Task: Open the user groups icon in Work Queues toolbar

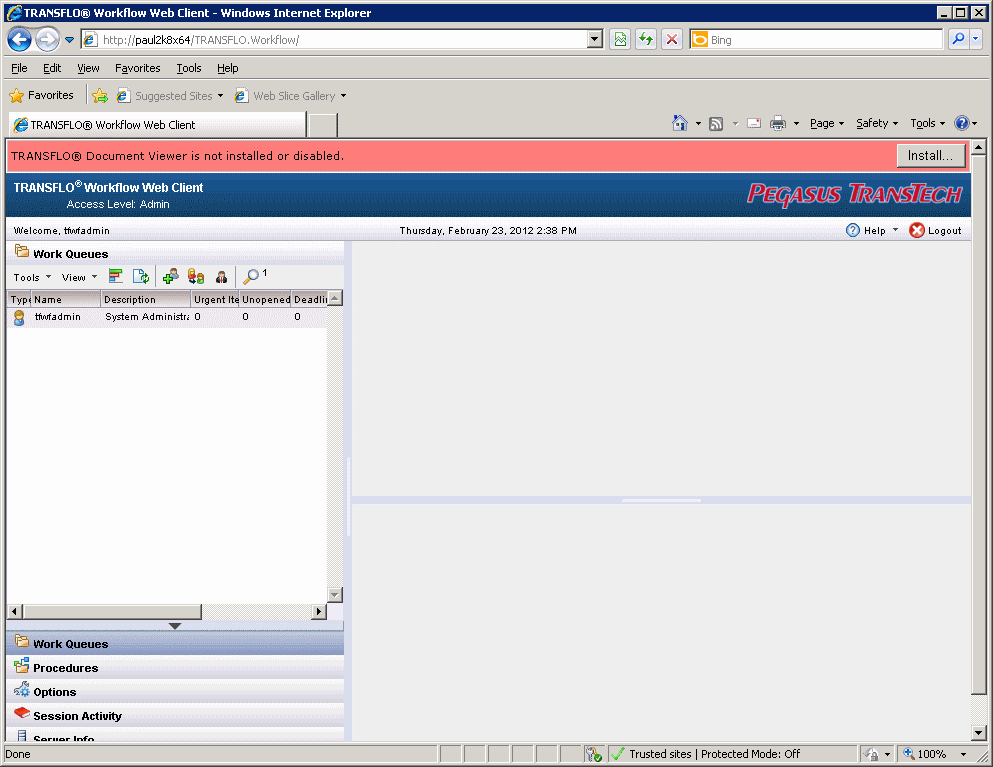Action: [x=195, y=276]
